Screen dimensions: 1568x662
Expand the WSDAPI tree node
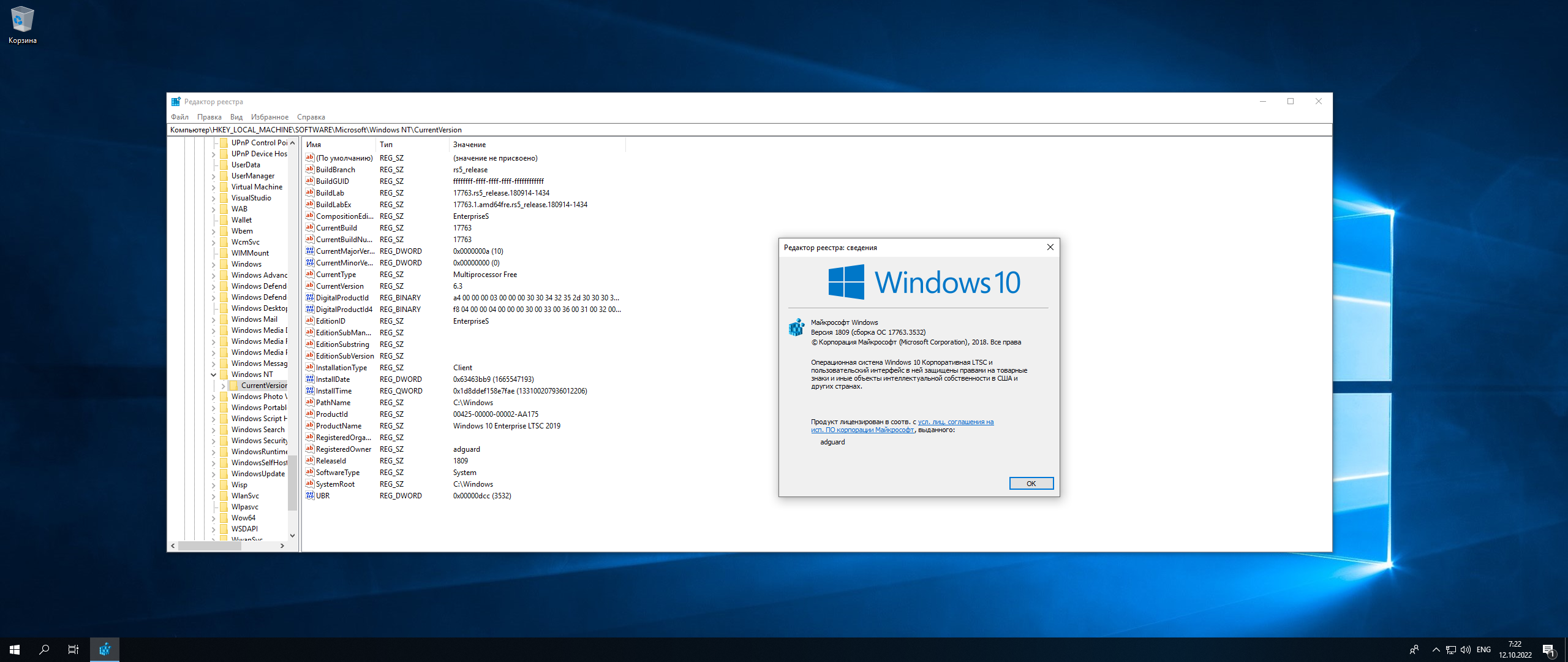pos(214,529)
